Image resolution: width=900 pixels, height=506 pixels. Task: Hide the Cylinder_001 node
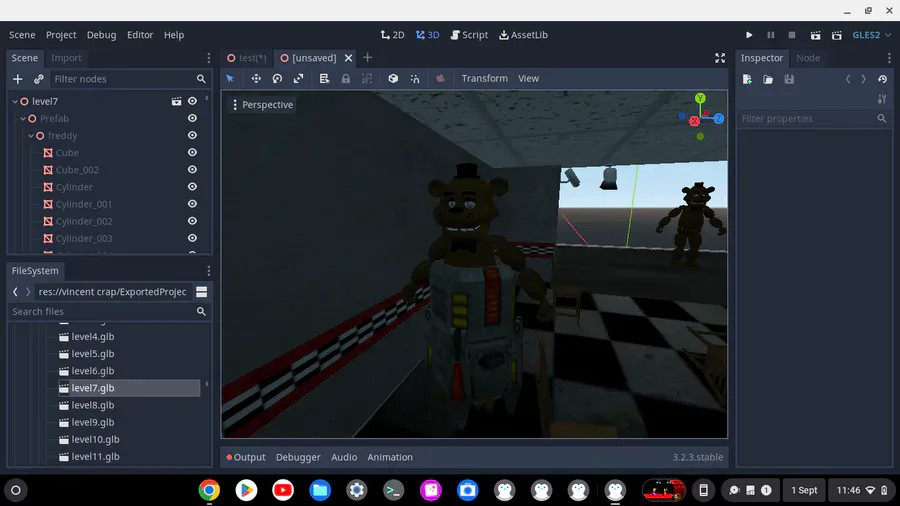(192, 204)
